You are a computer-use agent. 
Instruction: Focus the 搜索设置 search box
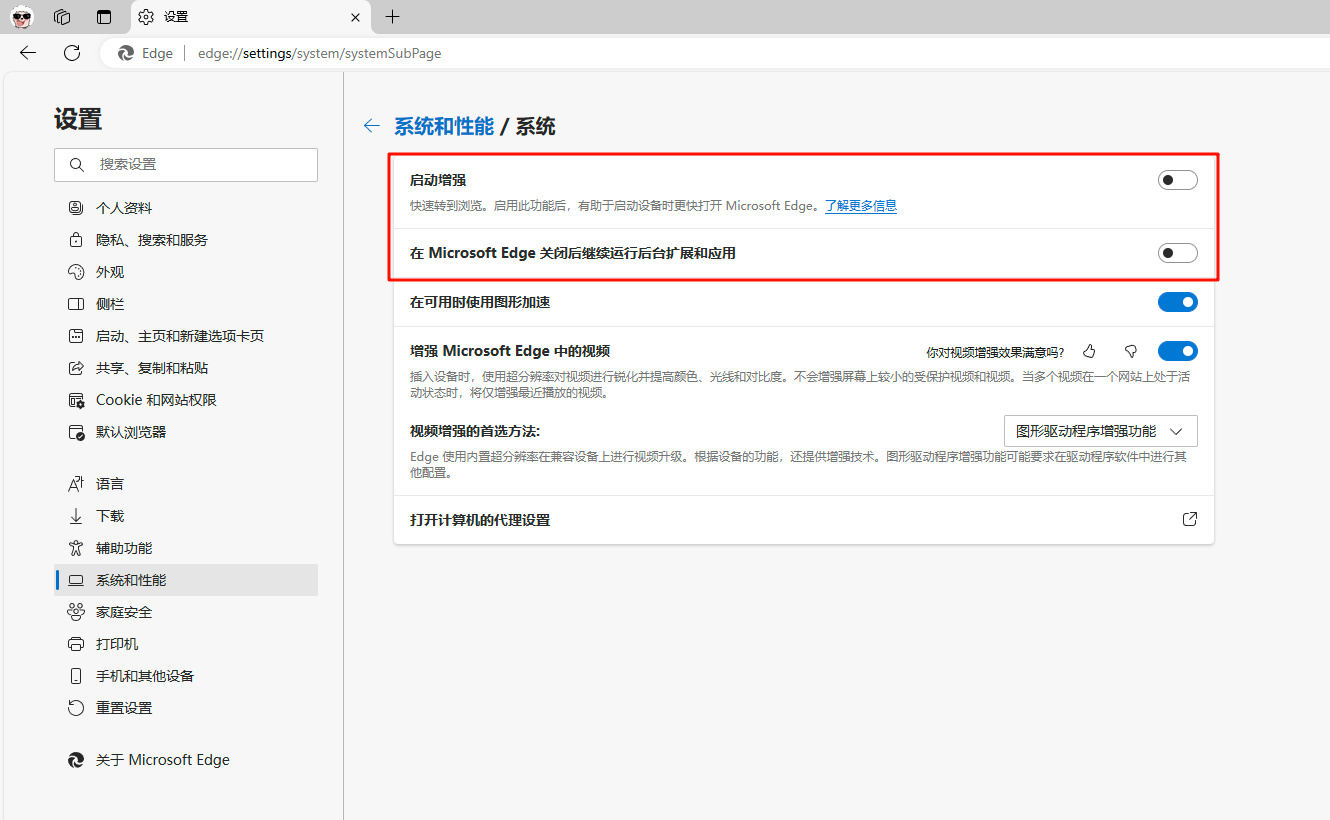186,165
